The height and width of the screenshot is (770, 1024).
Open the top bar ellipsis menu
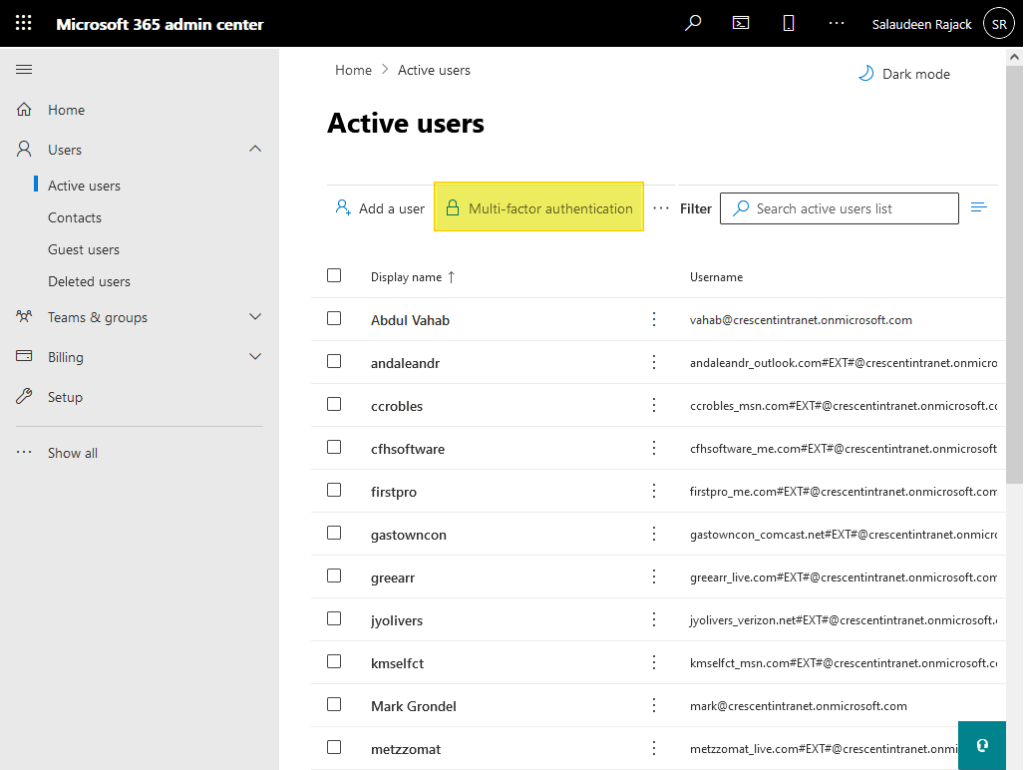pyautogui.click(x=837, y=24)
